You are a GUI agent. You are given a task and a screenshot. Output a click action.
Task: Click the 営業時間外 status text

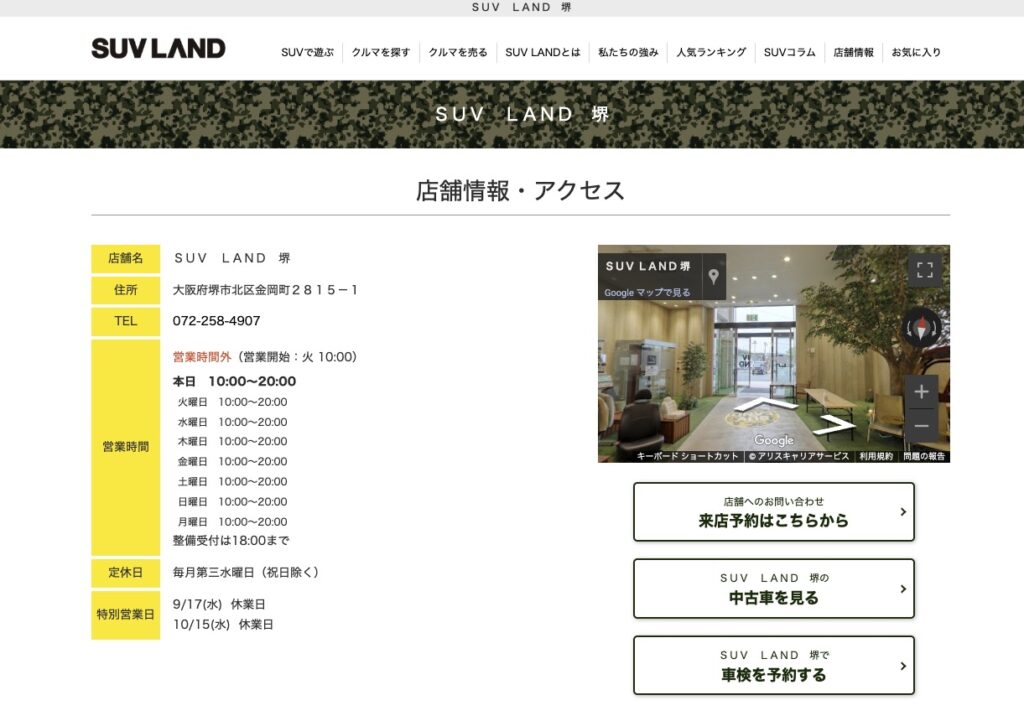point(202,357)
